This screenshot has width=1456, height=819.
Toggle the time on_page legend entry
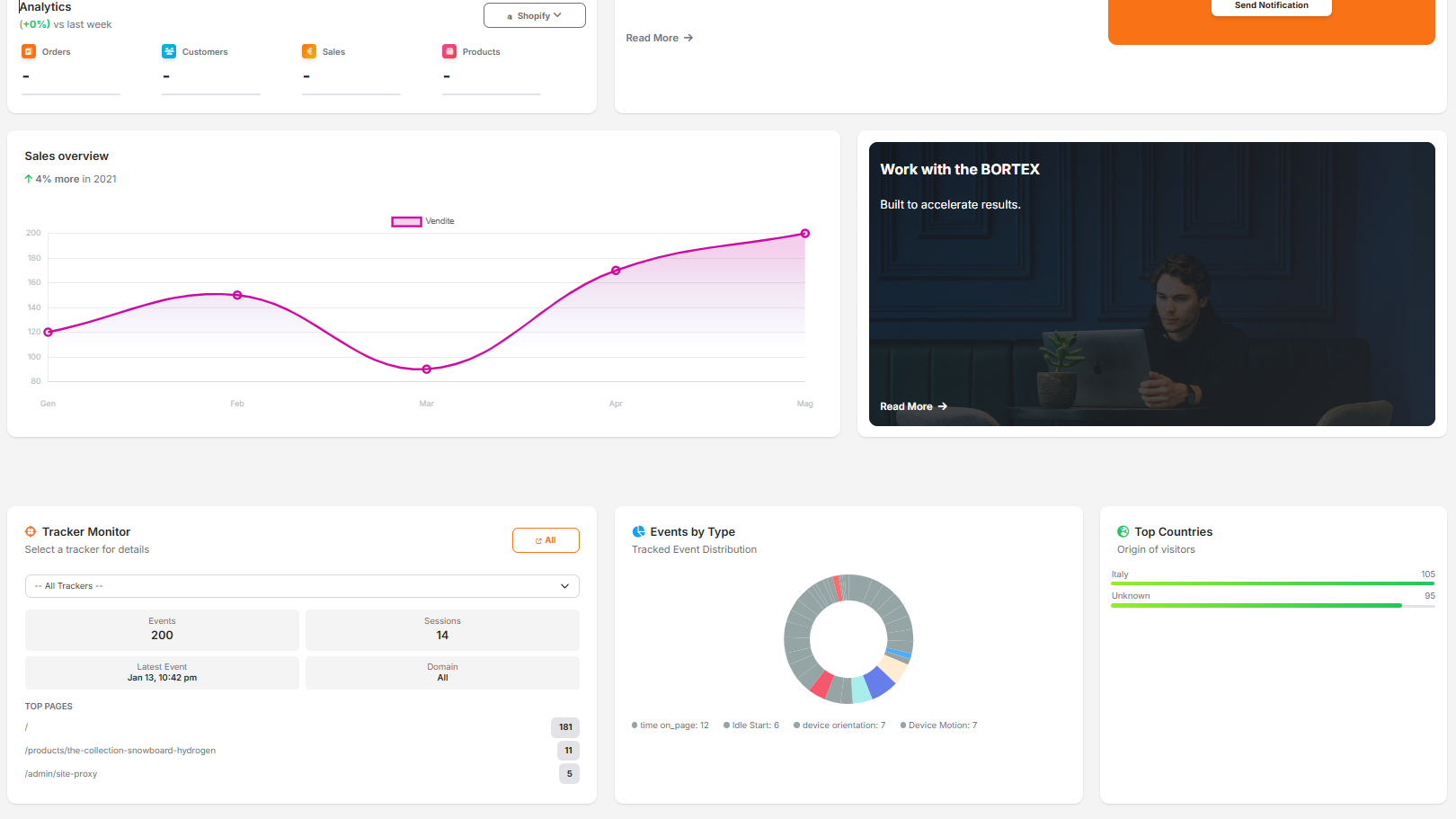pyautogui.click(x=670, y=725)
